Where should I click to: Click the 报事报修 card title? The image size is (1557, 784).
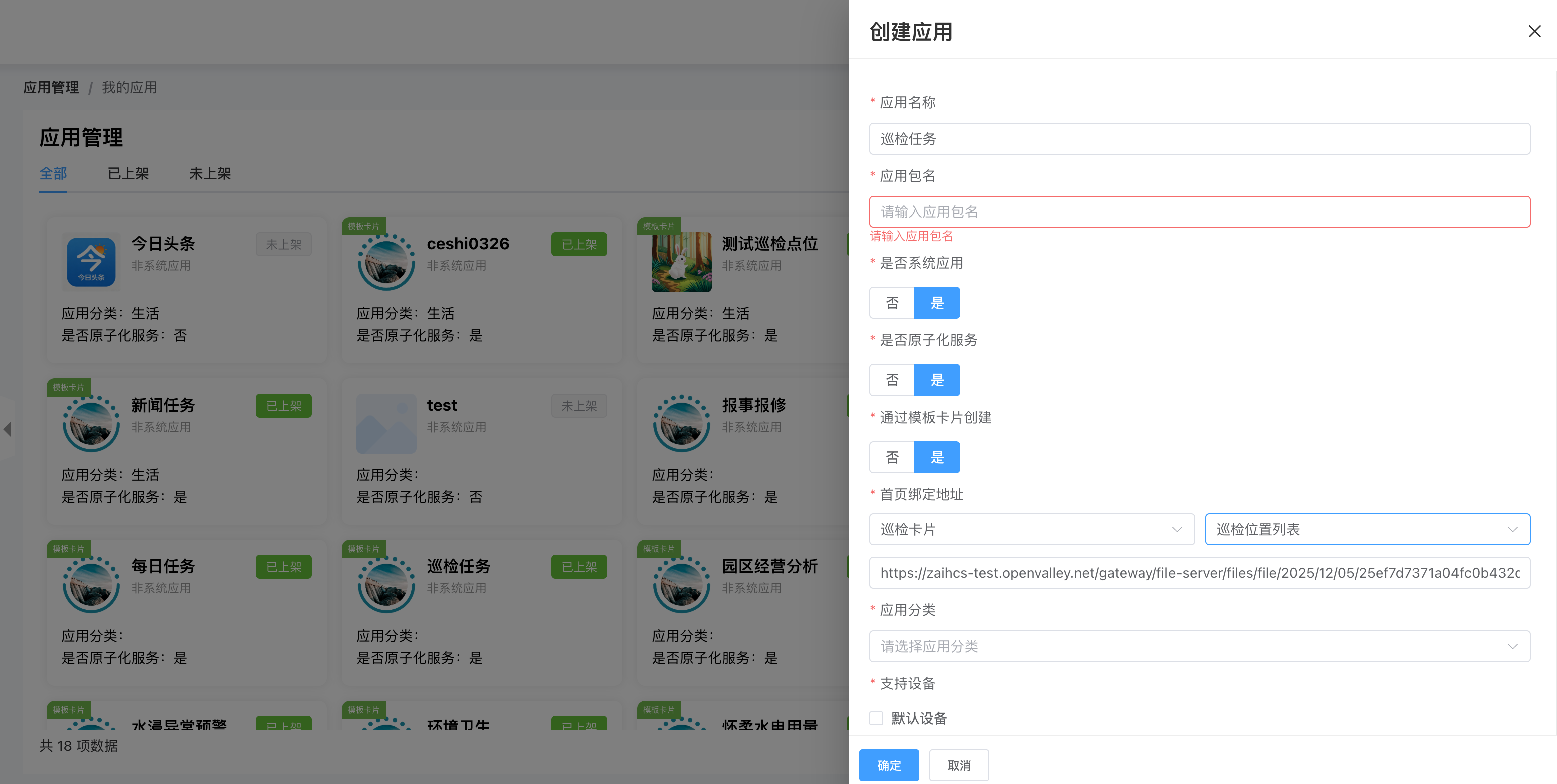[754, 405]
